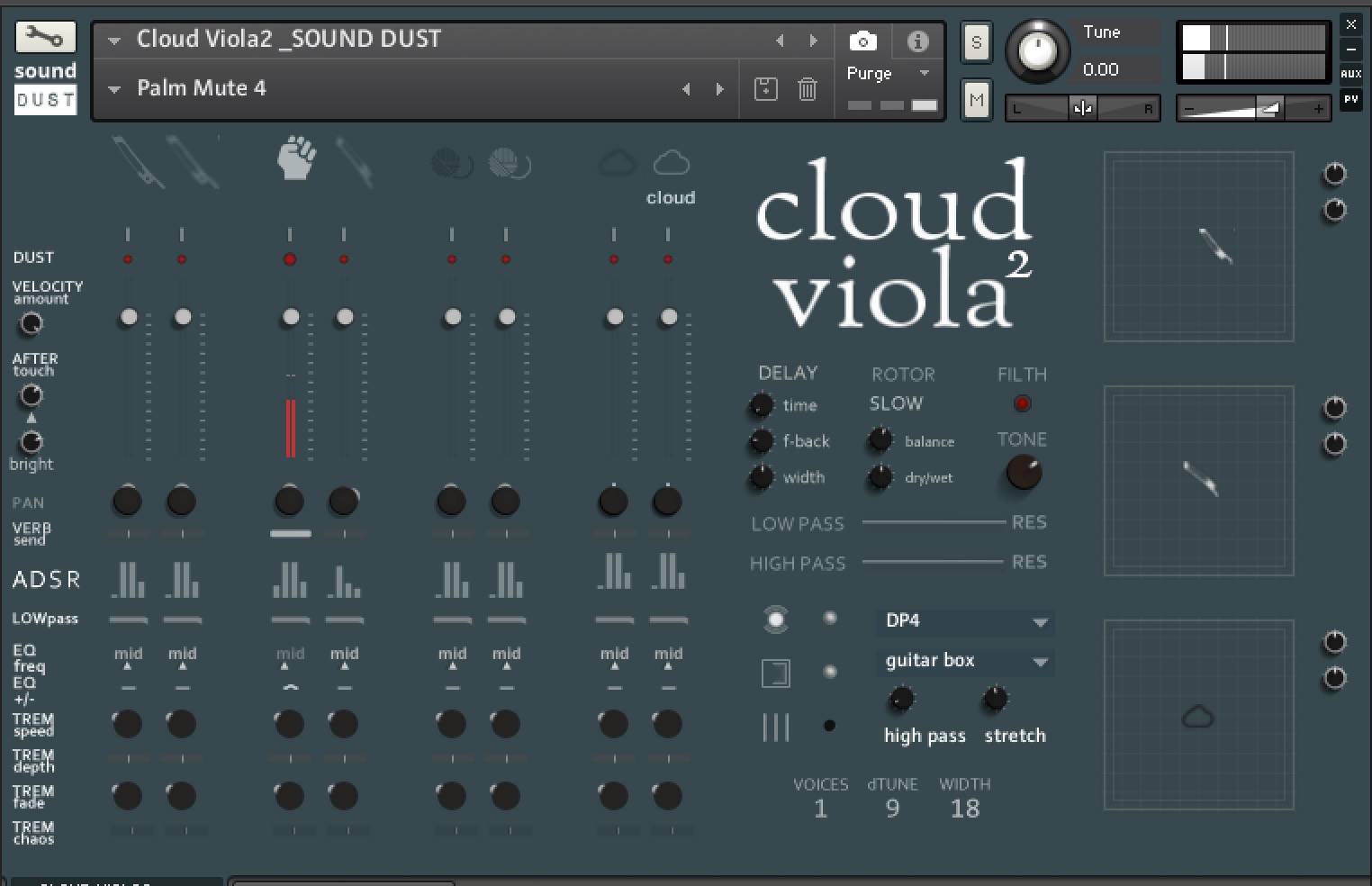Toggle radio dot next to bars icon
The image size is (1372, 886).
[829, 726]
